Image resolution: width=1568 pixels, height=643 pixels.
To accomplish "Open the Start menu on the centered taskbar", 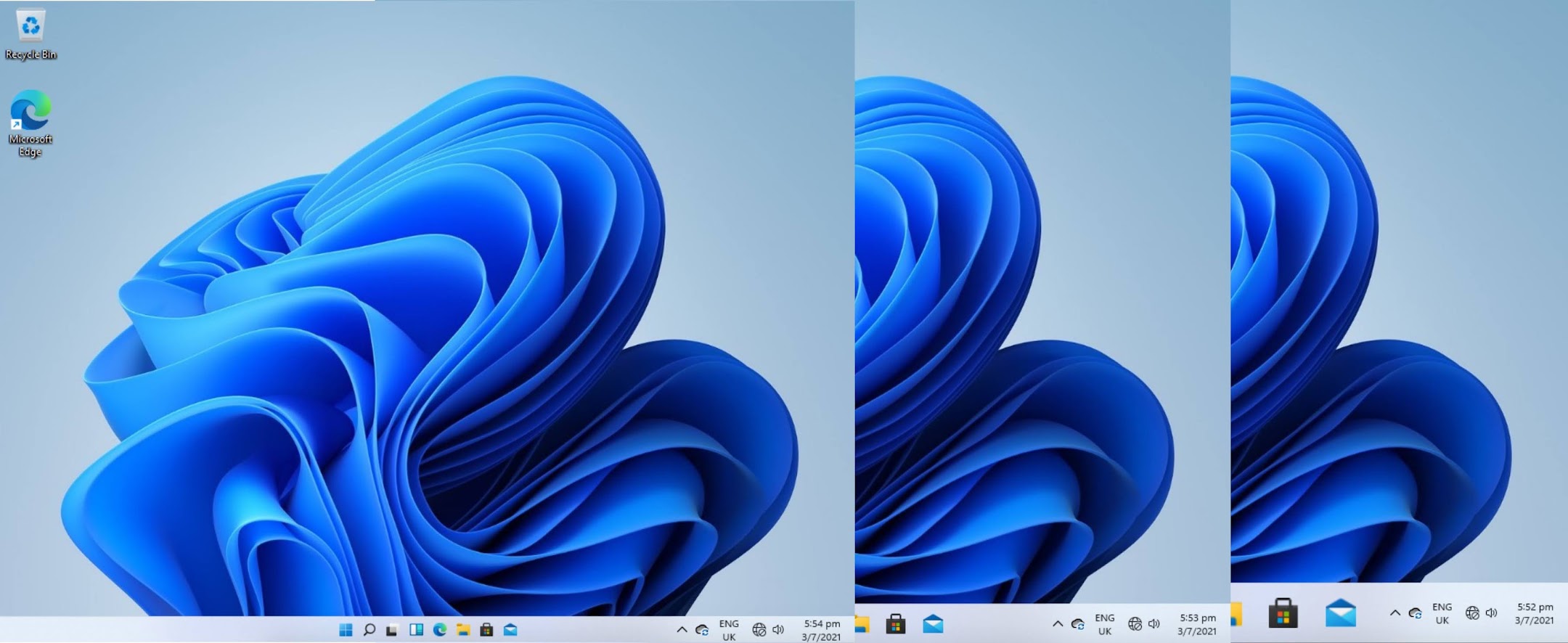I will [346, 629].
